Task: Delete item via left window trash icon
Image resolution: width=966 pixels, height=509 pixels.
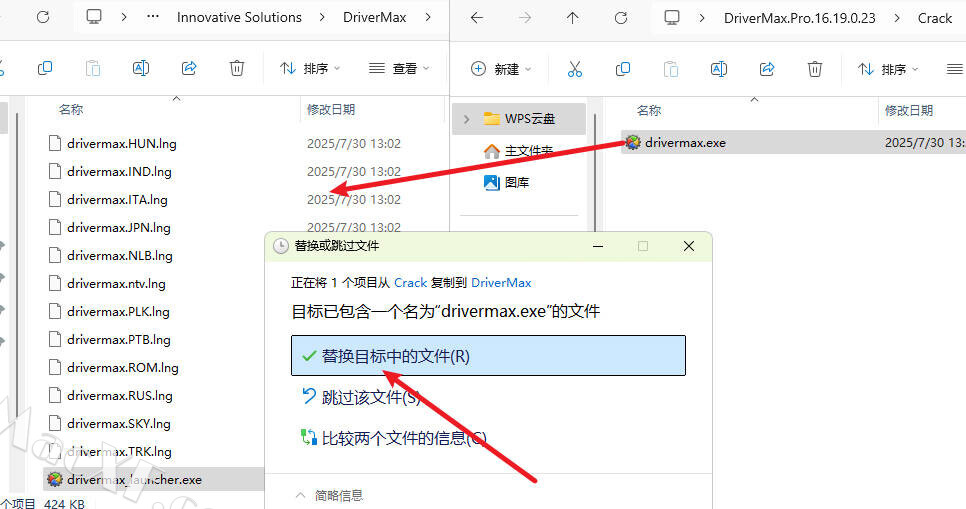Action: point(237,68)
